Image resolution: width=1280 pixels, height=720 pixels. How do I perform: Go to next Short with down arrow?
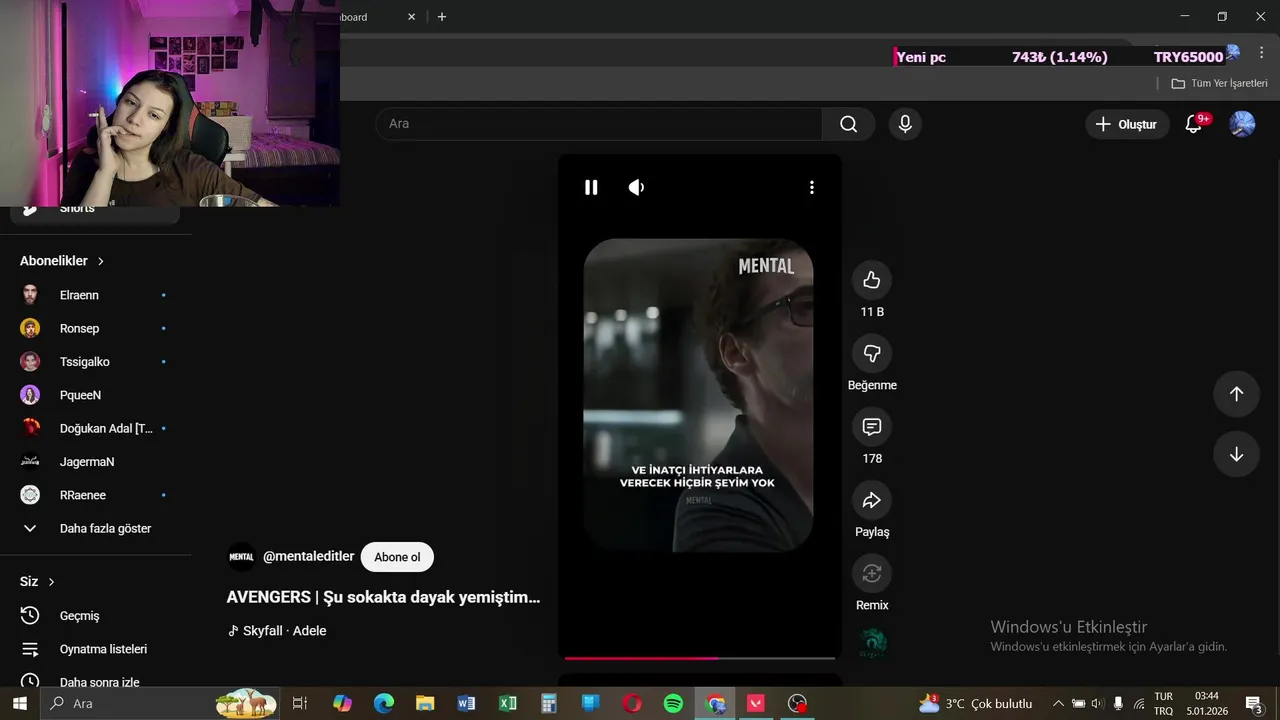[x=1236, y=454]
